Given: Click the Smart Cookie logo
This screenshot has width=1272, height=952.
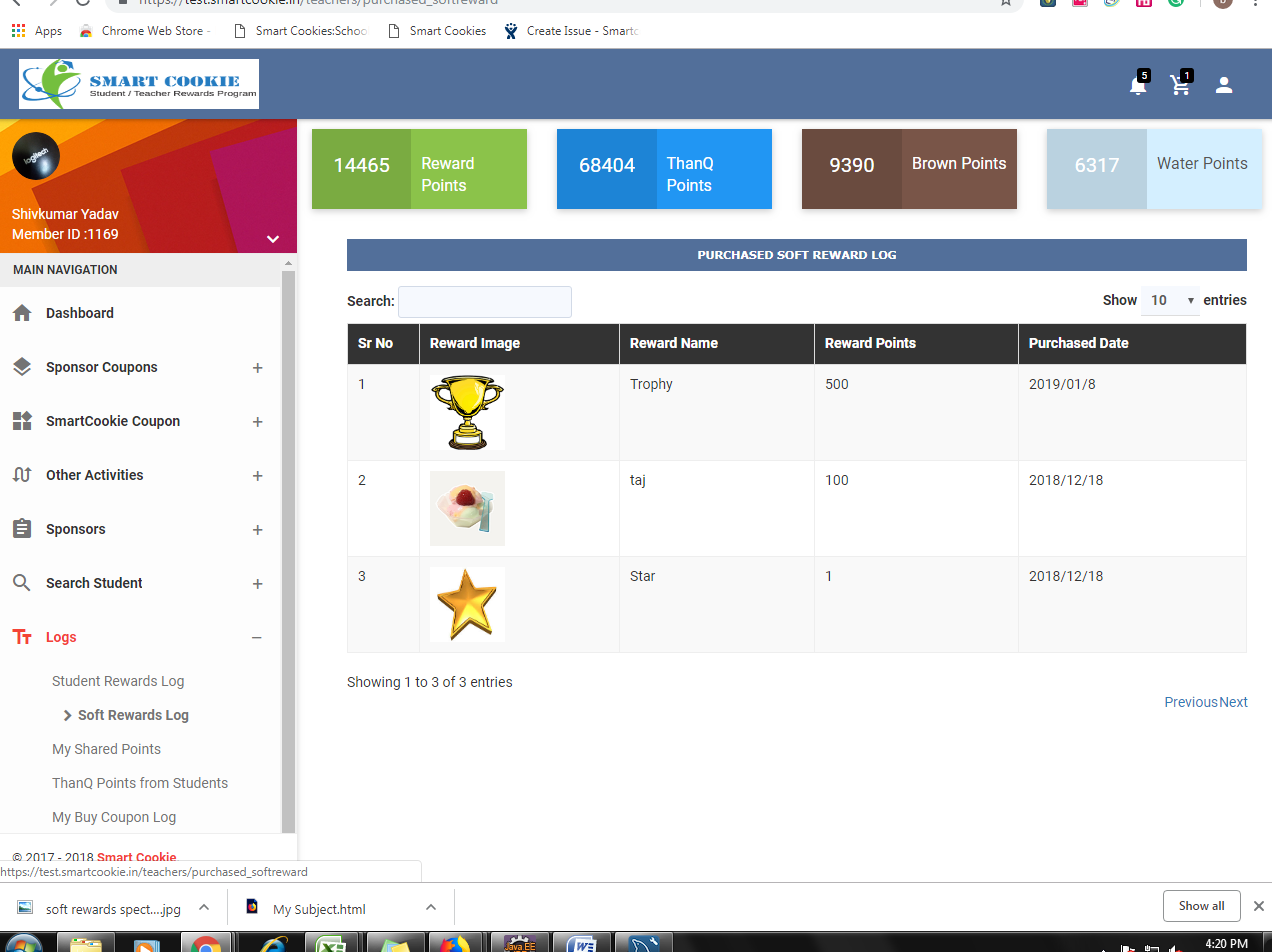Looking at the screenshot, I should tap(139, 84).
